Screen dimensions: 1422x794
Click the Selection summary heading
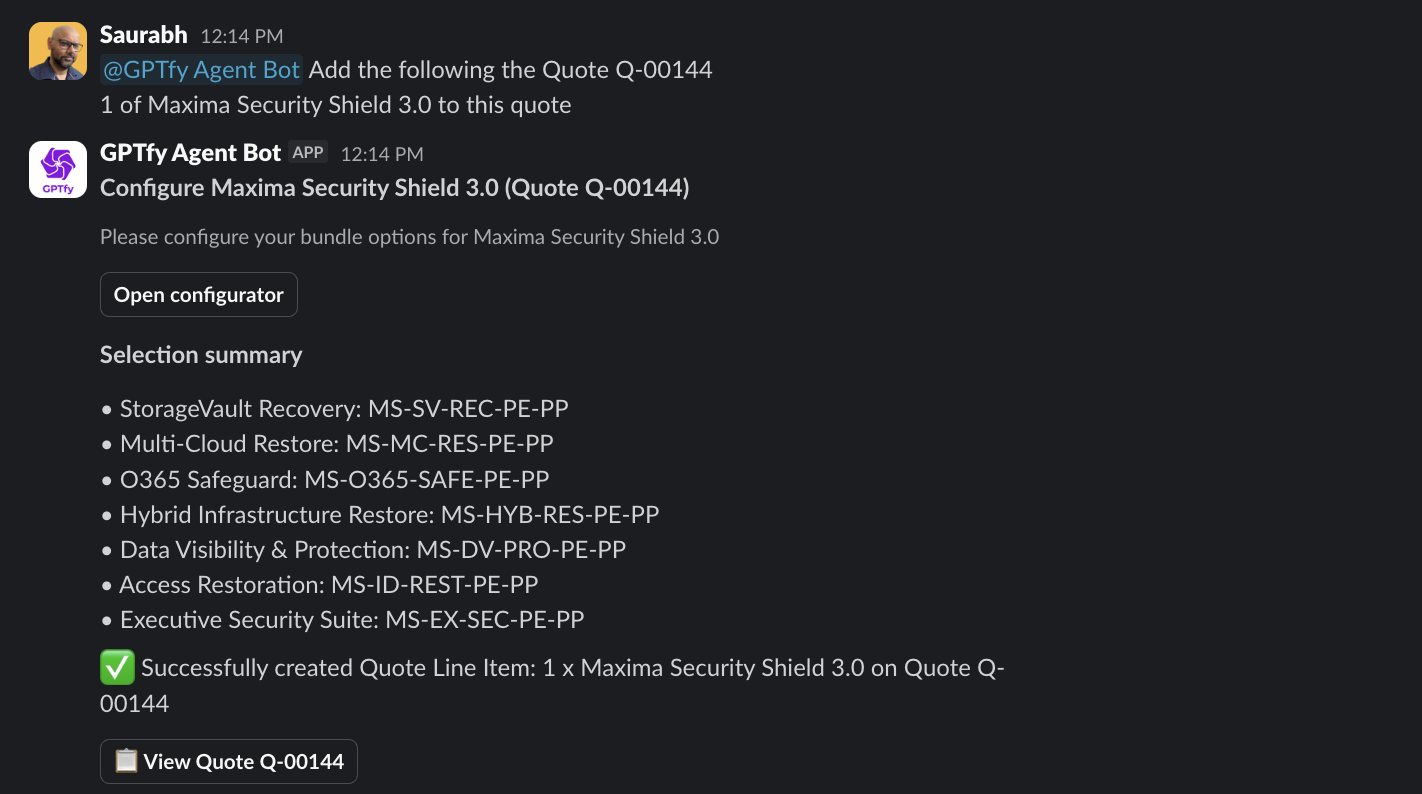[x=201, y=355]
